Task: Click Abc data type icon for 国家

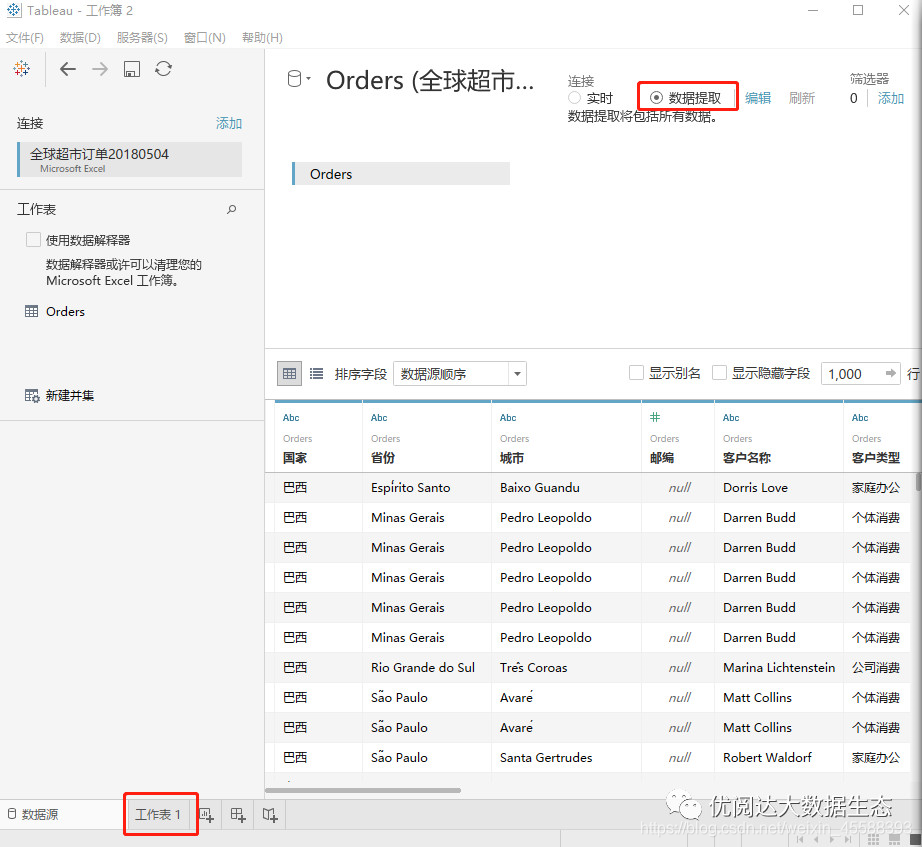Action: coord(291,418)
